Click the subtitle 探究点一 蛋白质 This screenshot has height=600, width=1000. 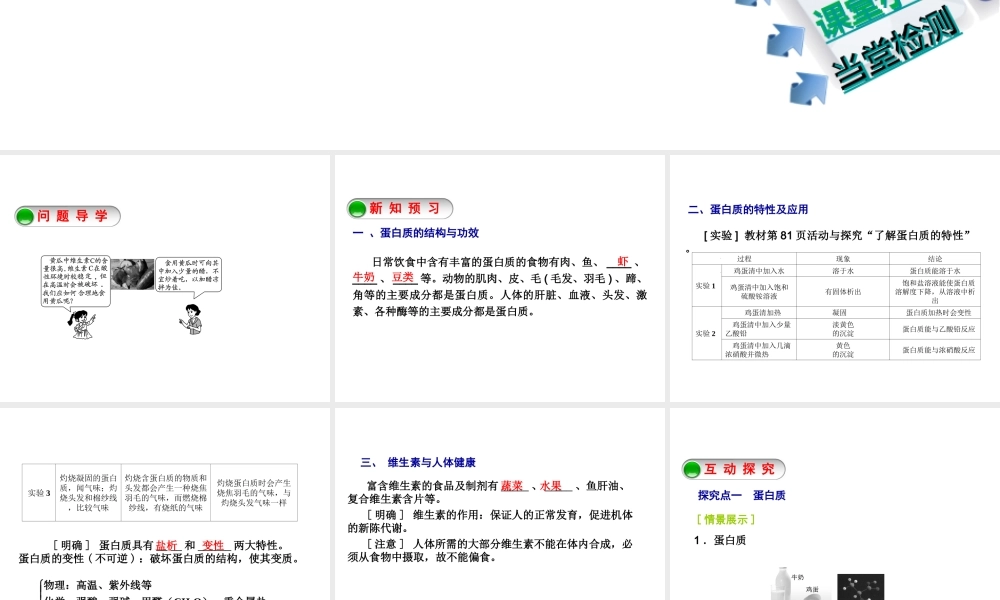pos(742,495)
